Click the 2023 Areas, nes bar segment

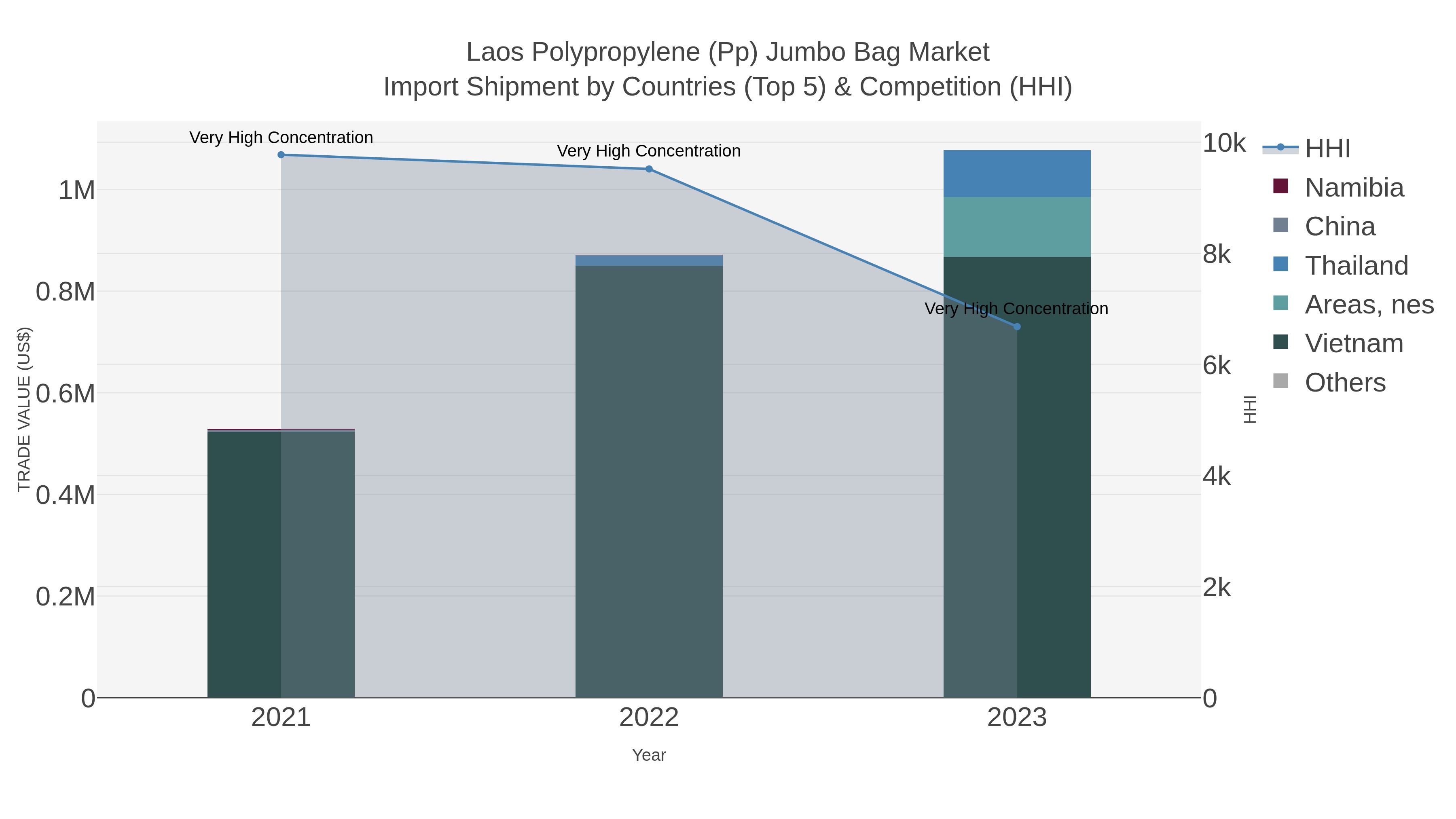tap(1017, 227)
